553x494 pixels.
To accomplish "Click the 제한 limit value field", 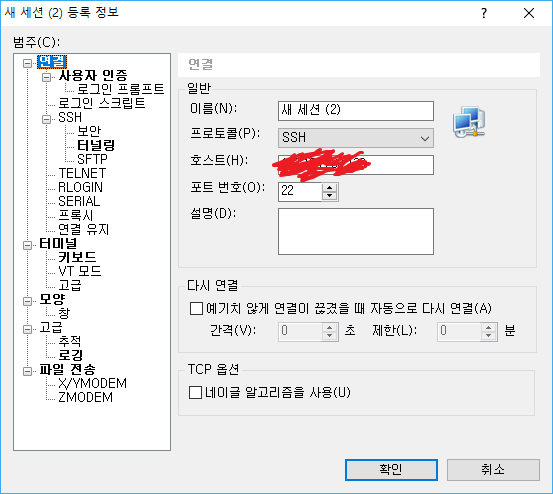I will pos(459,331).
